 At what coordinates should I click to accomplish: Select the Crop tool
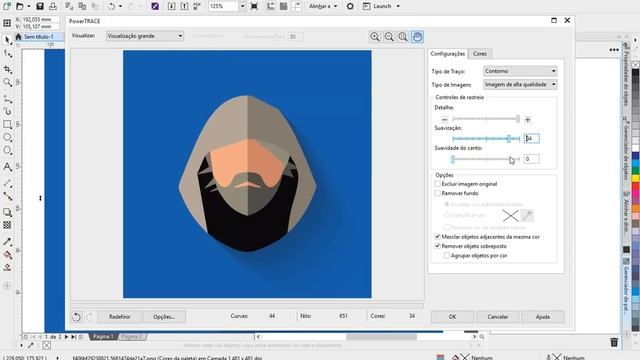pyautogui.click(x=7, y=69)
